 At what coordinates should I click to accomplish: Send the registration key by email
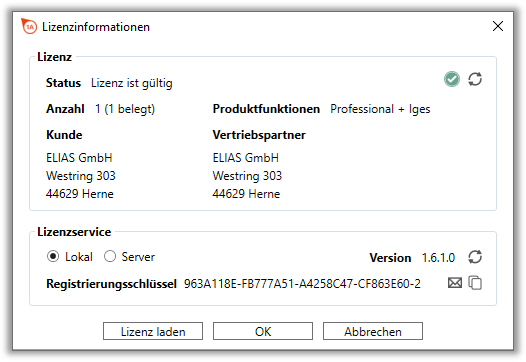(x=455, y=283)
